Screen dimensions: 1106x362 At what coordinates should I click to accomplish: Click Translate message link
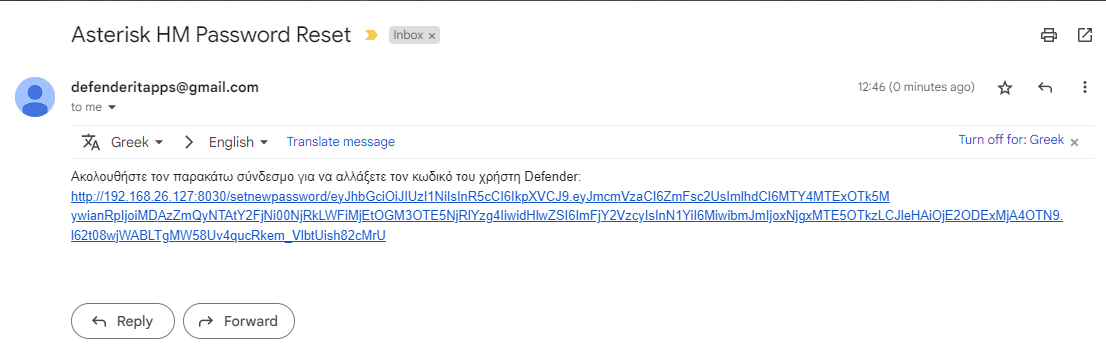(341, 142)
